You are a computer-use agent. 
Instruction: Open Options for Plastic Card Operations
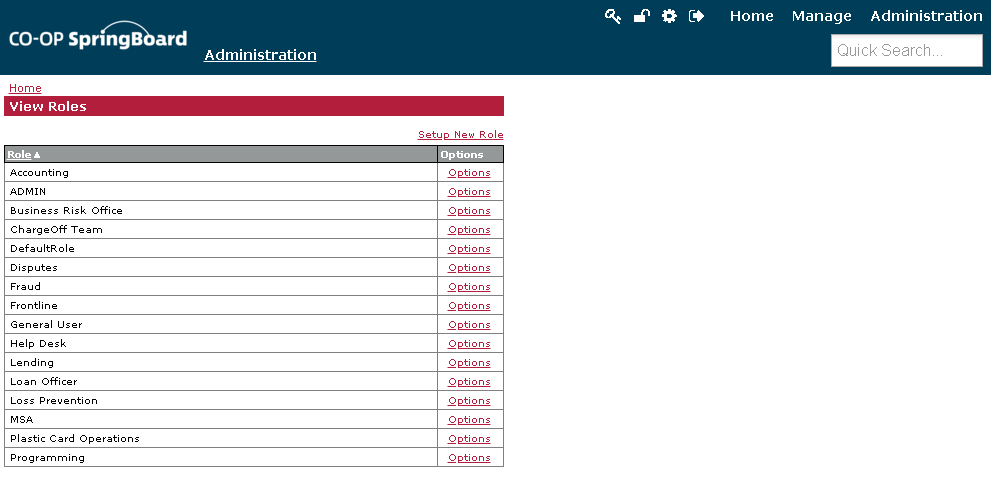coord(469,438)
